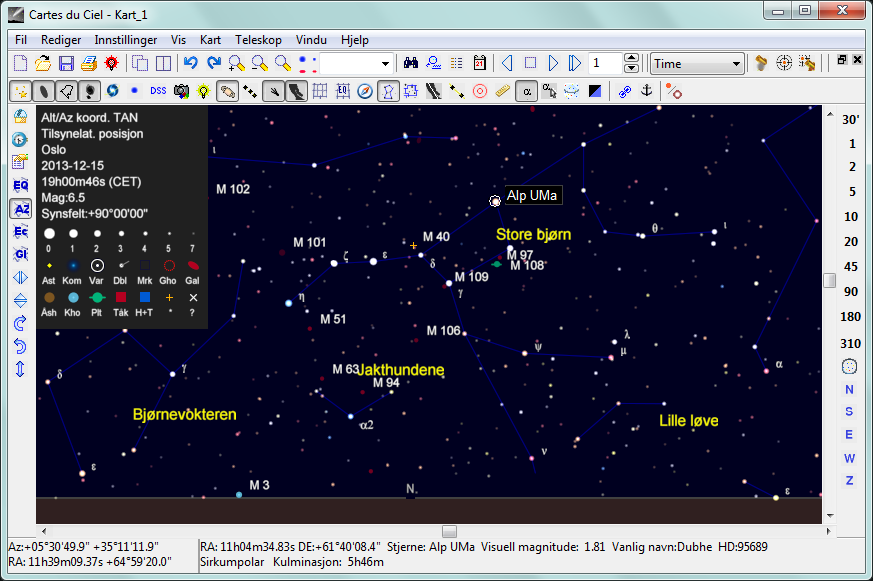
Task: Click the Print chart icon
Action: [88, 64]
